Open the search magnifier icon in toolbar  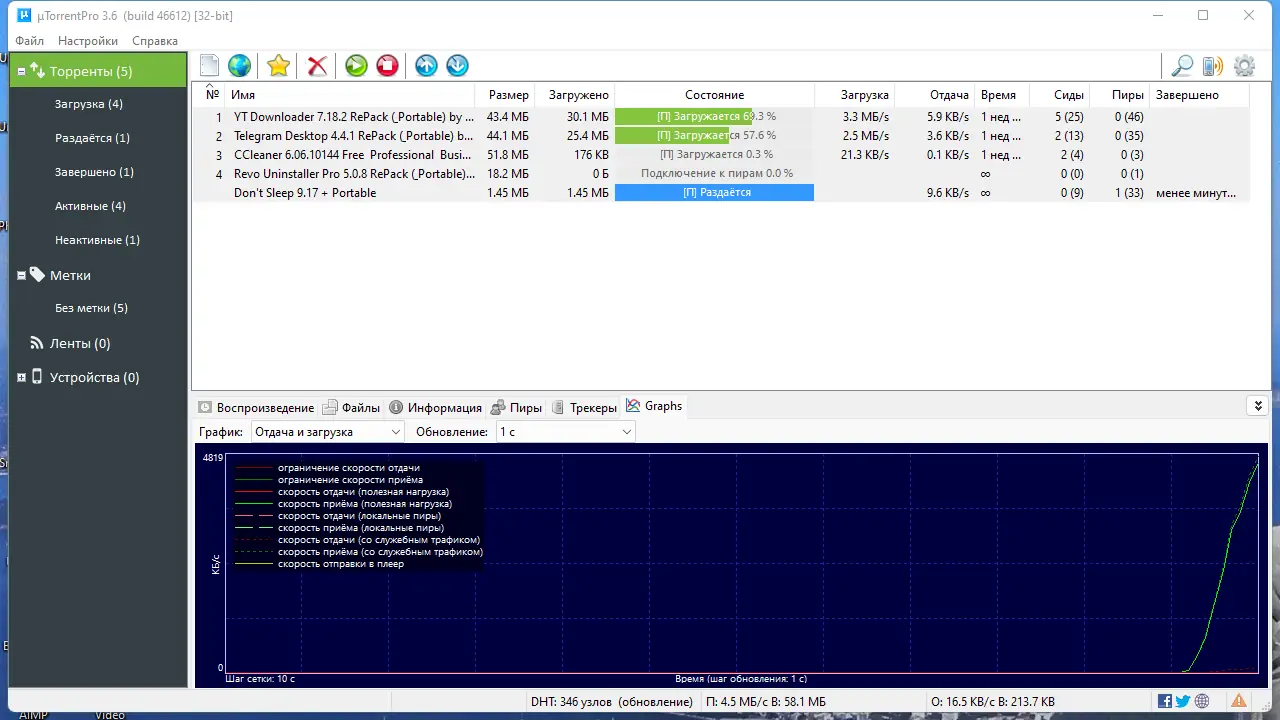1182,66
